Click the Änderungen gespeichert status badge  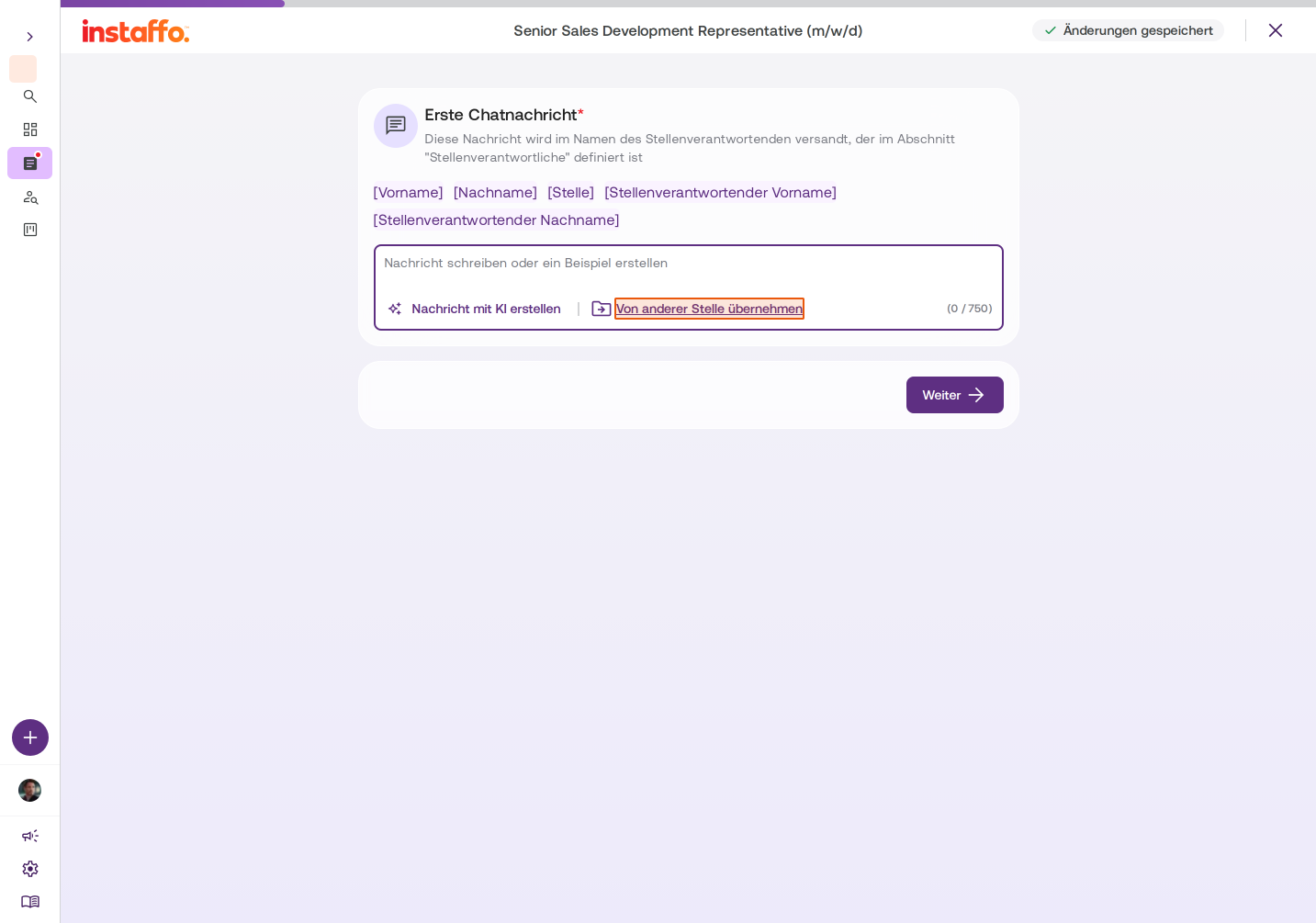pyautogui.click(x=1128, y=30)
